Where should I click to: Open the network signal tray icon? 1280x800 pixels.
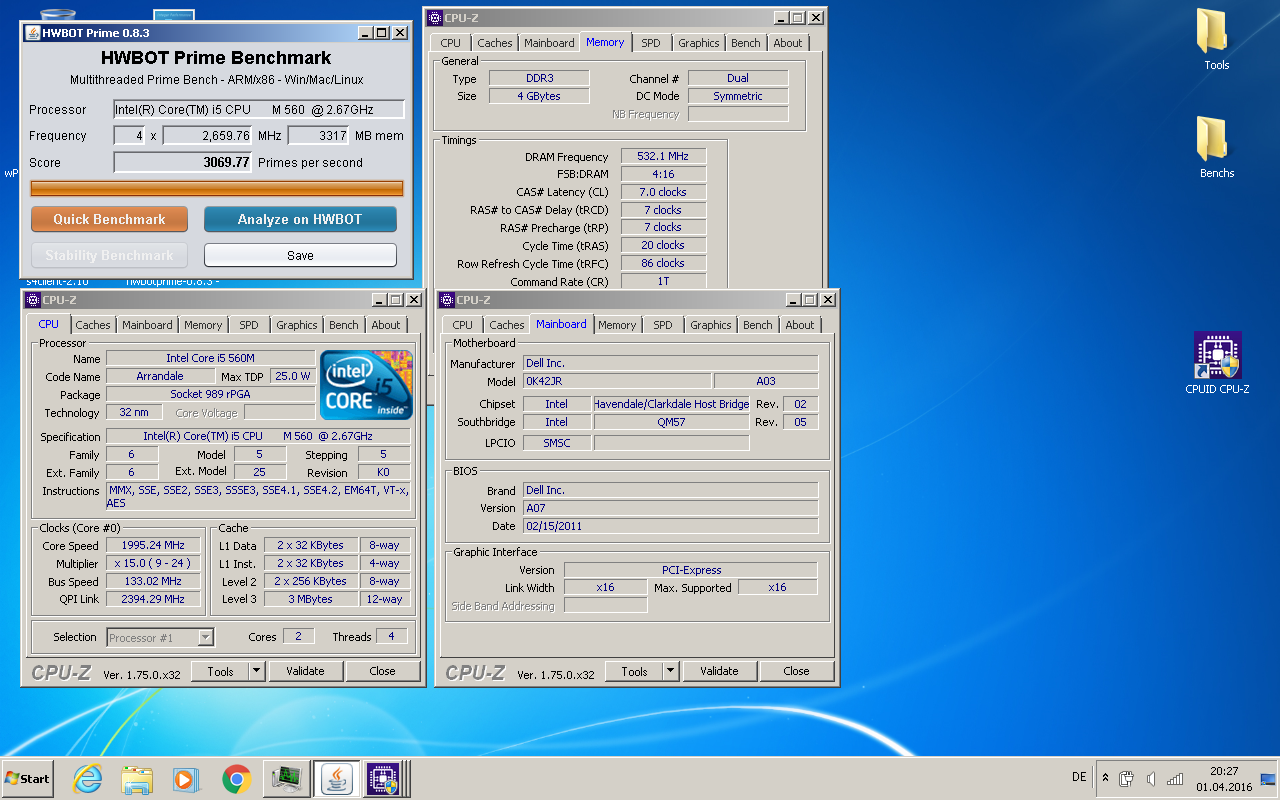click(1176, 779)
